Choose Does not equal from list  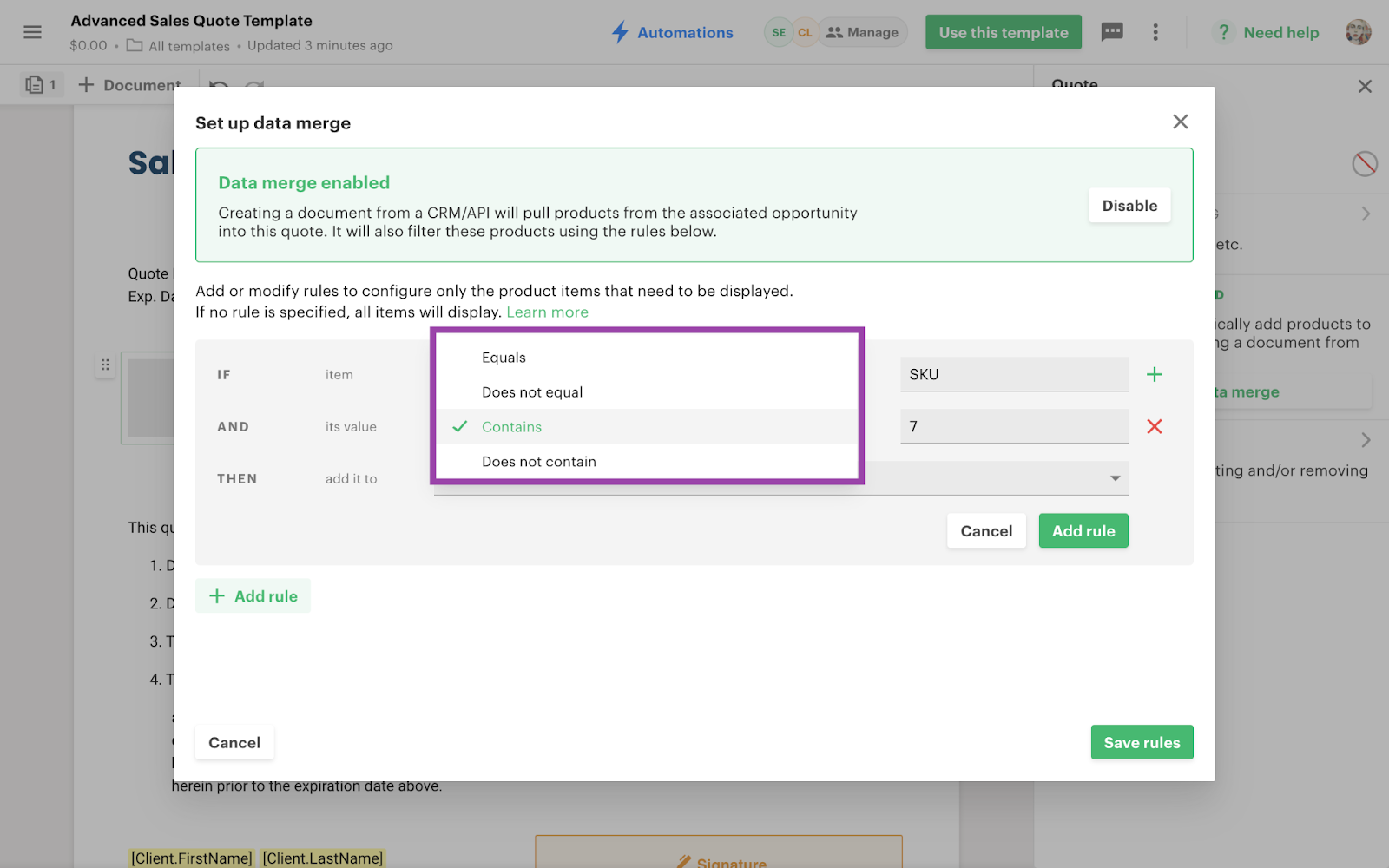coord(532,392)
